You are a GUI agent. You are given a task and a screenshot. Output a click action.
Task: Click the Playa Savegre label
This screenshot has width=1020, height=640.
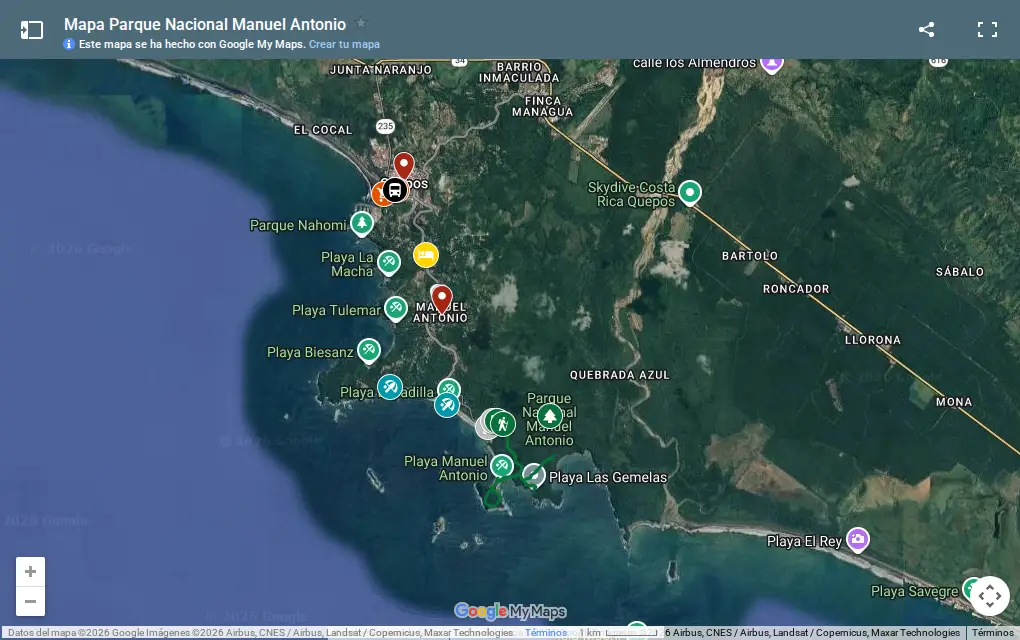(914, 591)
